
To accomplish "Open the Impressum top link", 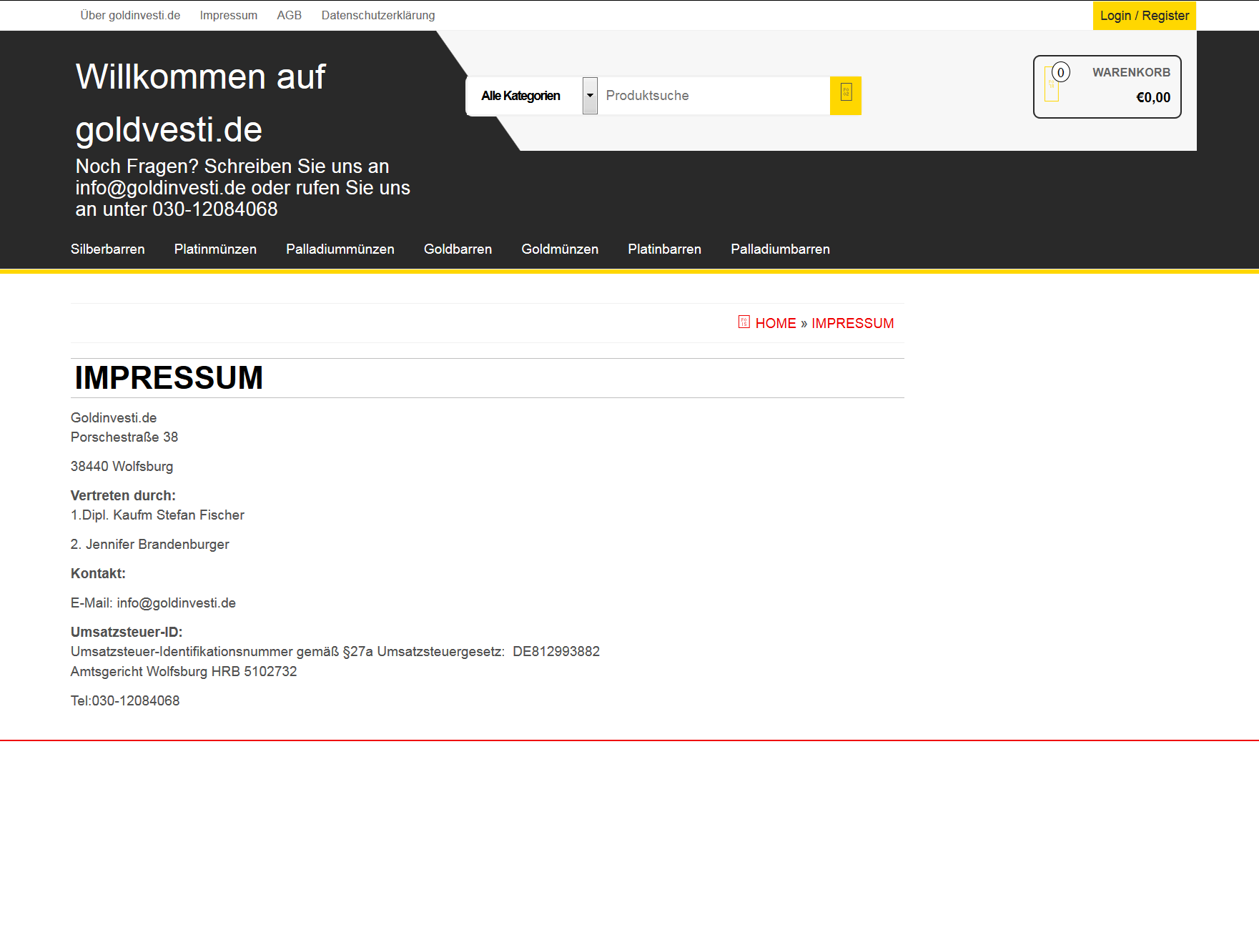I will pyautogui.click(x=229, y=15).
